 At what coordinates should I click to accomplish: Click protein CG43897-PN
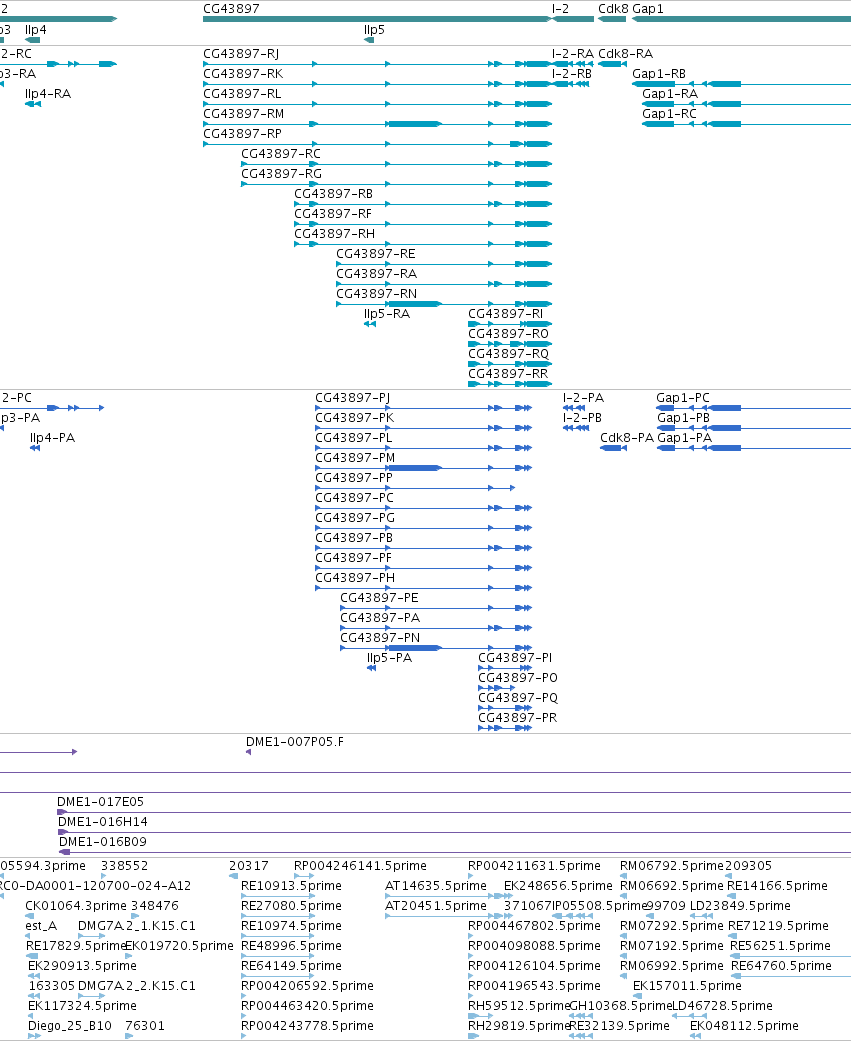pos(380,637)
